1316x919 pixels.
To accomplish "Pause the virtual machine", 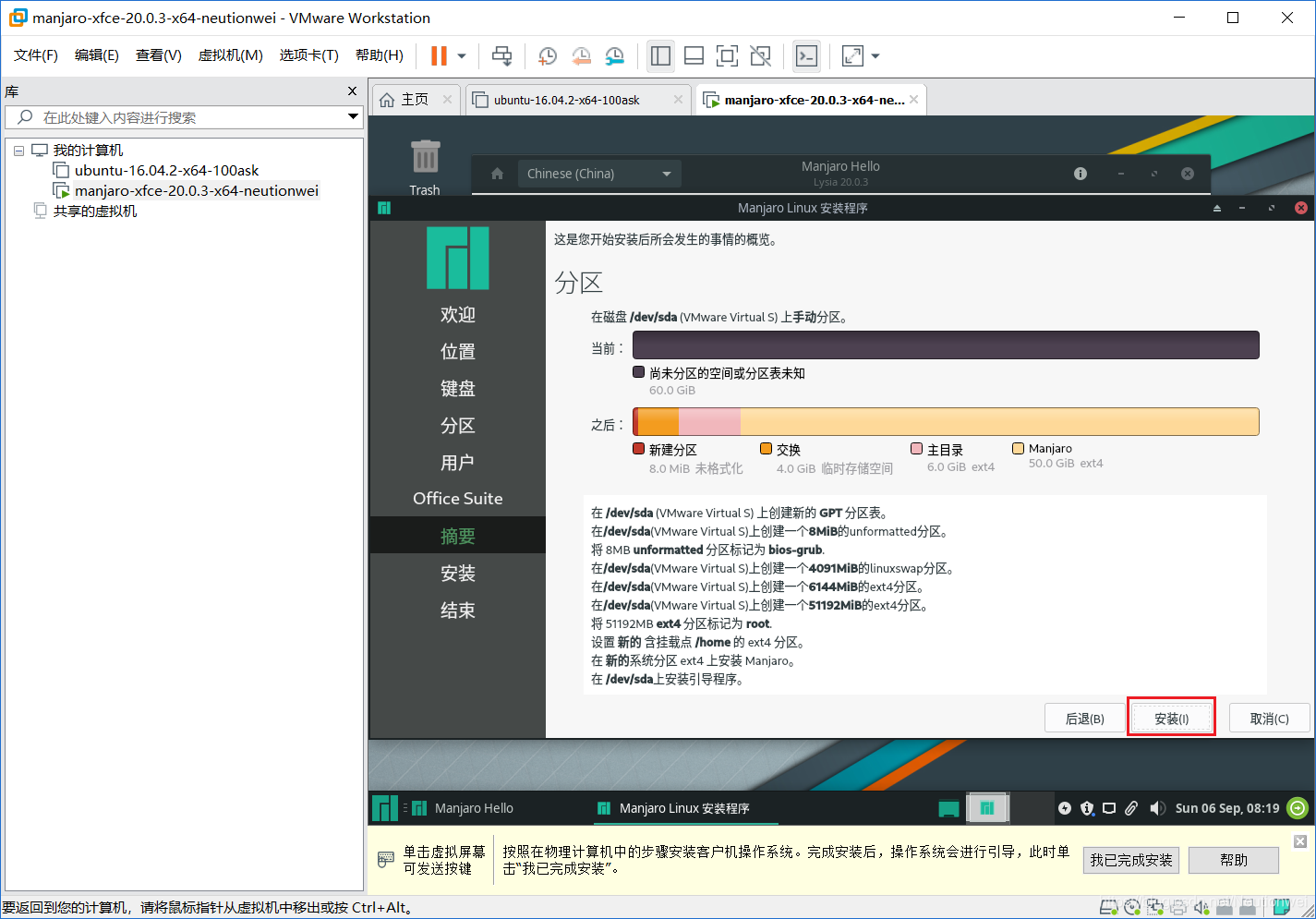I will [x=439, y=56].
